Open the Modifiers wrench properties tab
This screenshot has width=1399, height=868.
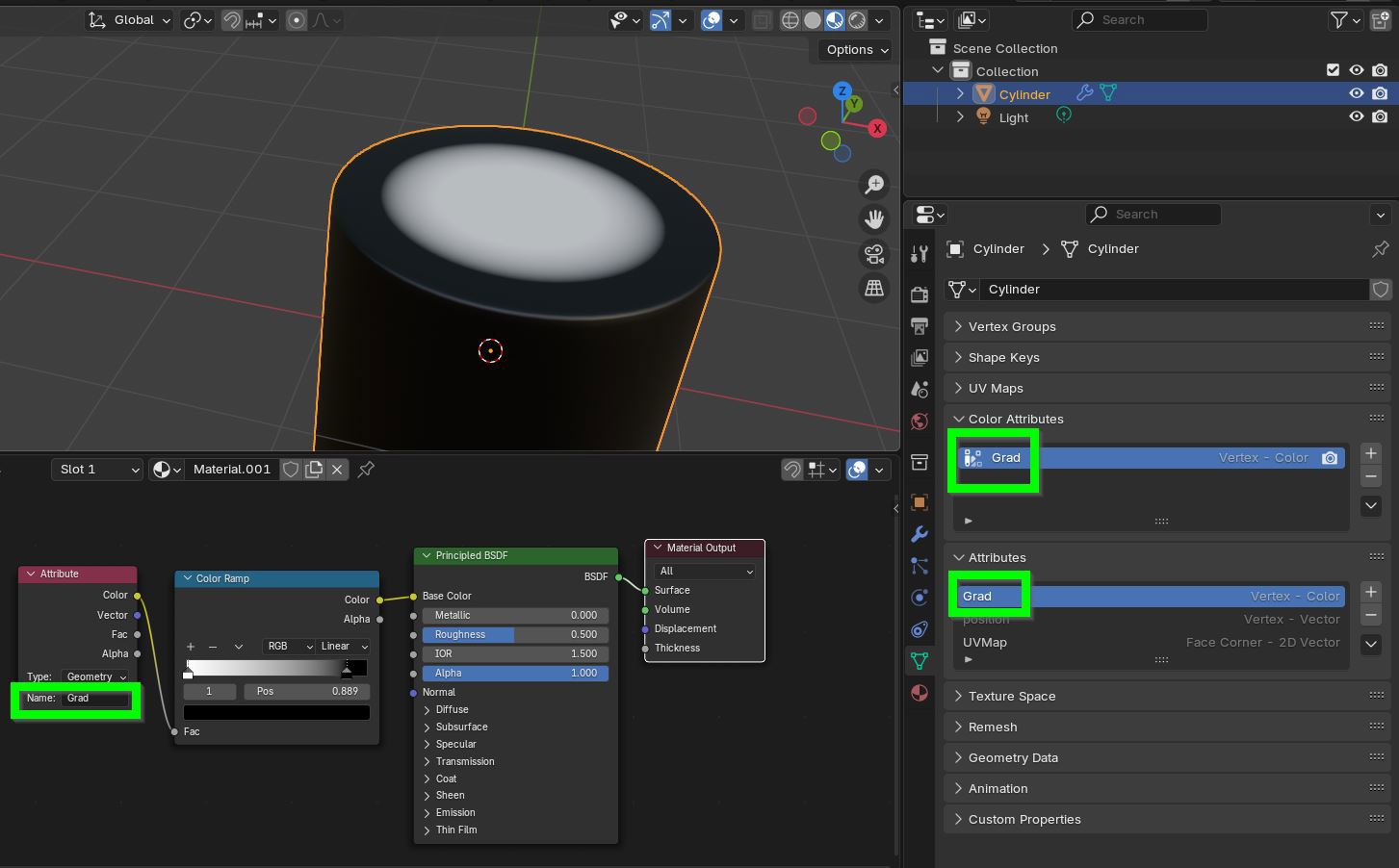click(x=920, y=534)
